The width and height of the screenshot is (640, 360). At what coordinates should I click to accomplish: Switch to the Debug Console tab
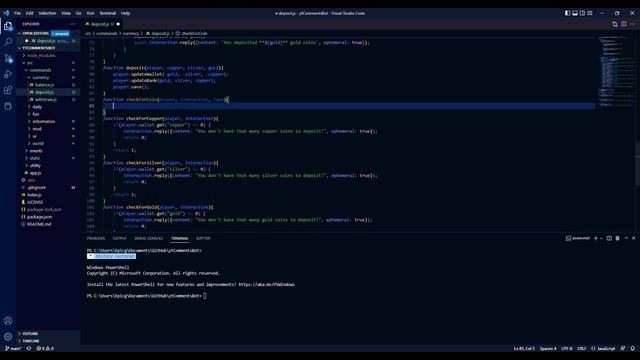149,238
